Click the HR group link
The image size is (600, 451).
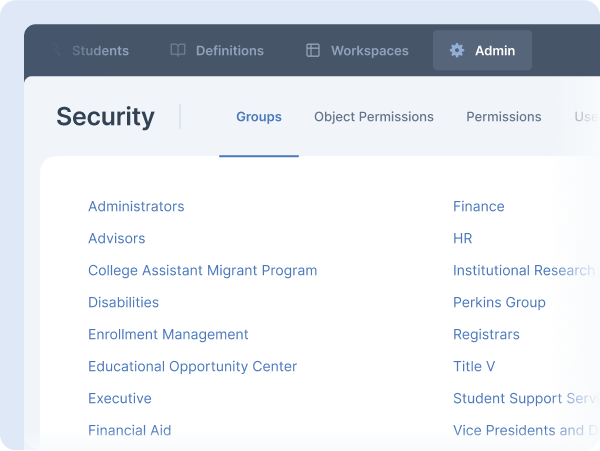[462, 238]
